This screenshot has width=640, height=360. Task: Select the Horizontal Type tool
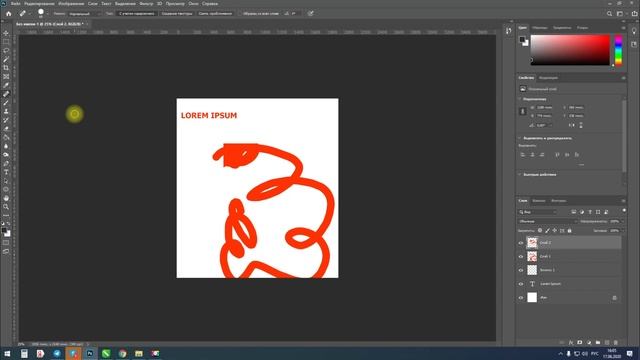point(6,172)
